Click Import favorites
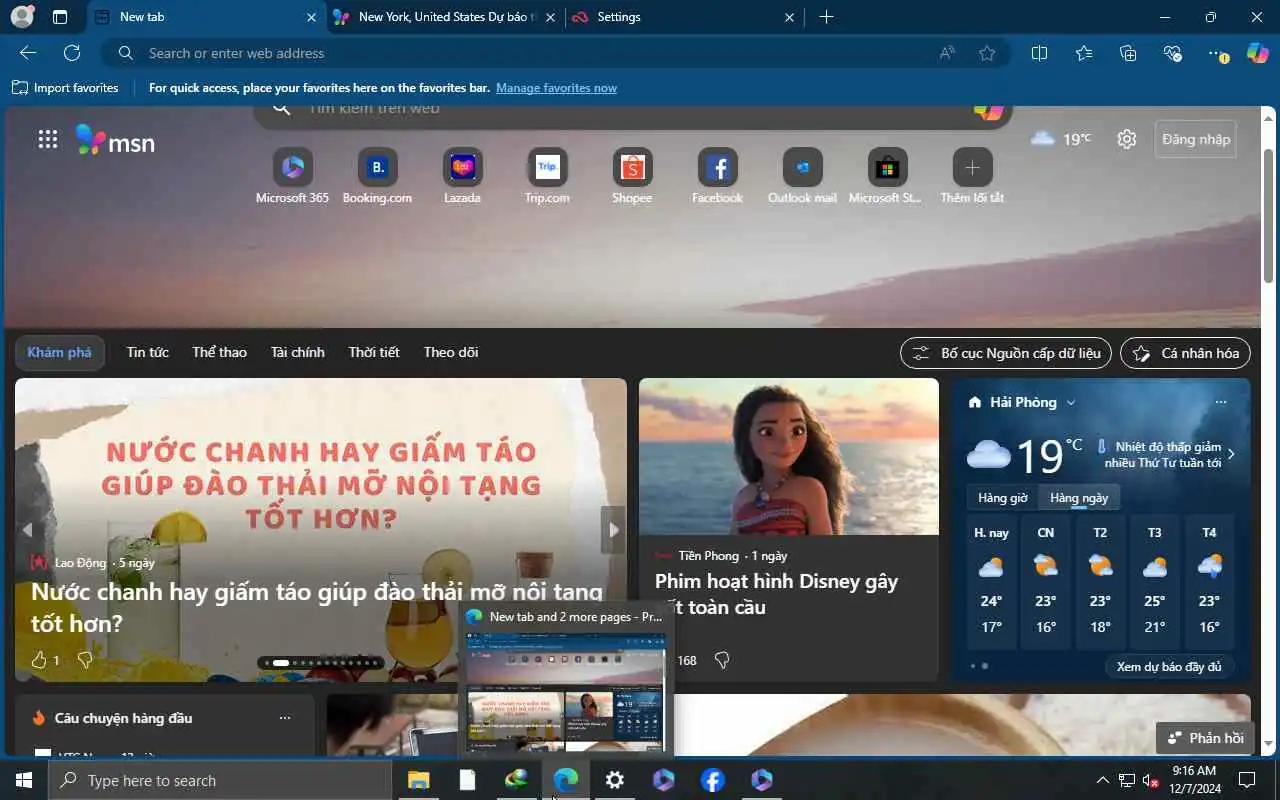 pyautogui.click(x=65, y=88)
